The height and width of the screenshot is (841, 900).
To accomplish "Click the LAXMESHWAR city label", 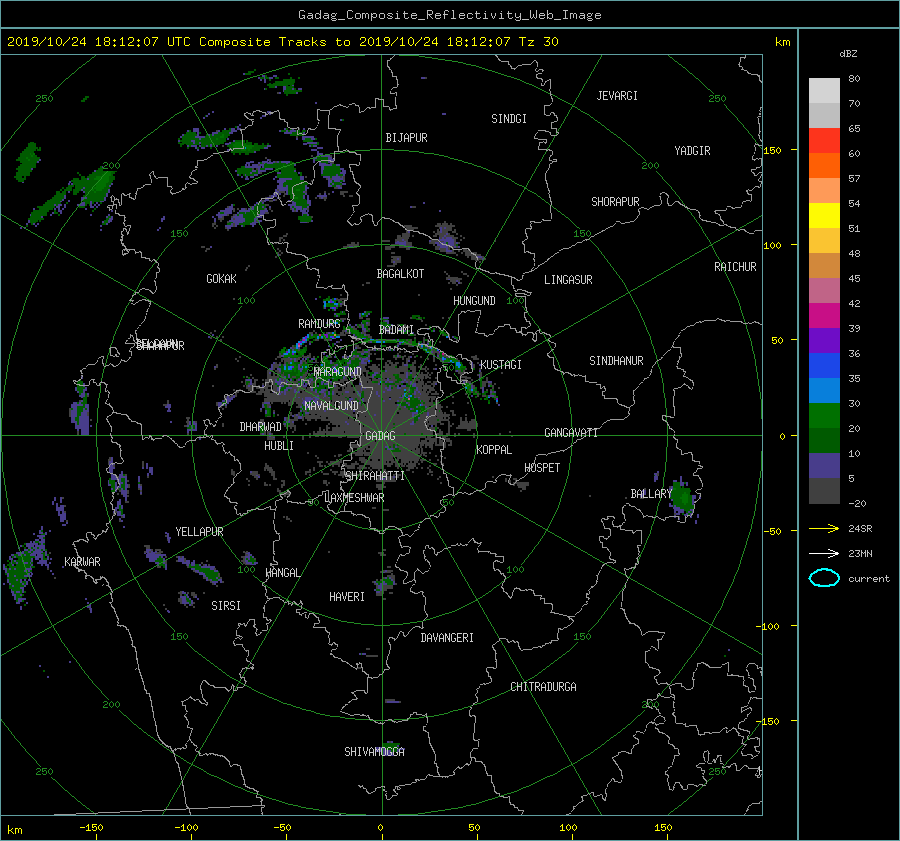I will 354,498.
